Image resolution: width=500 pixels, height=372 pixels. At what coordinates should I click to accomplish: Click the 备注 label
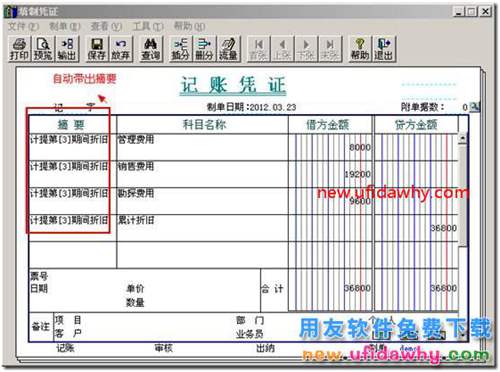point(41,327)
